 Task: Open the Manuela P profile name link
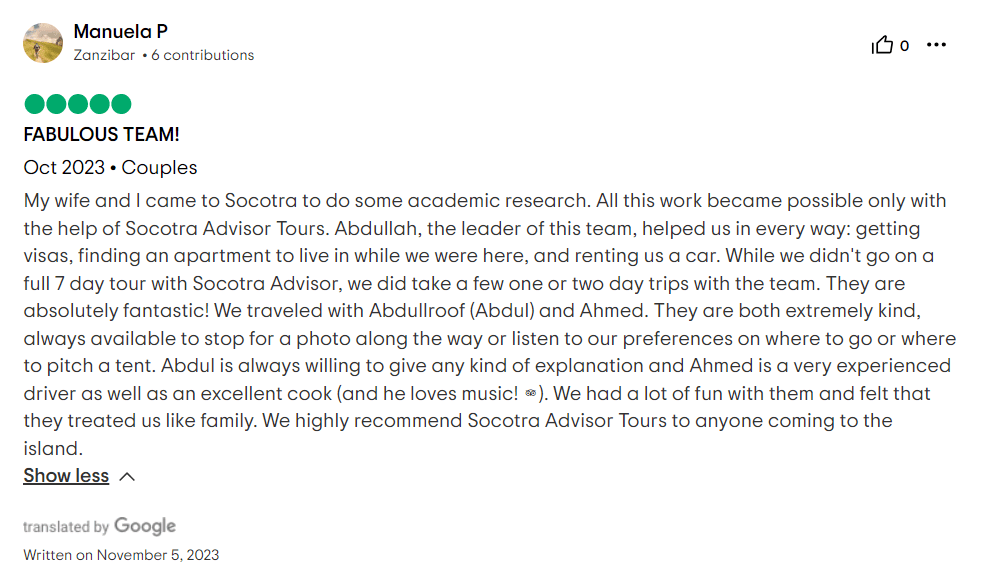[x=120, y=32]
